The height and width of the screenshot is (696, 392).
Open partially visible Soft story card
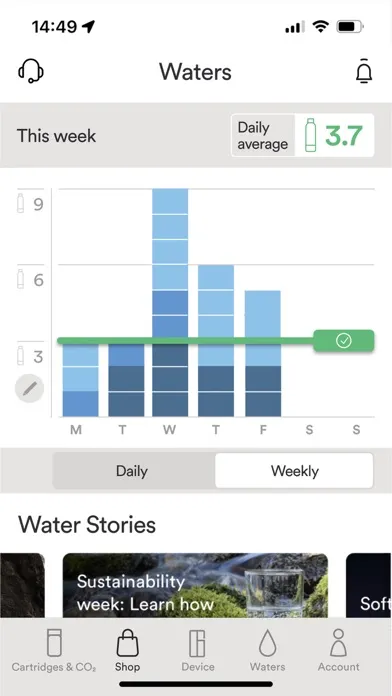click(368, 585)
